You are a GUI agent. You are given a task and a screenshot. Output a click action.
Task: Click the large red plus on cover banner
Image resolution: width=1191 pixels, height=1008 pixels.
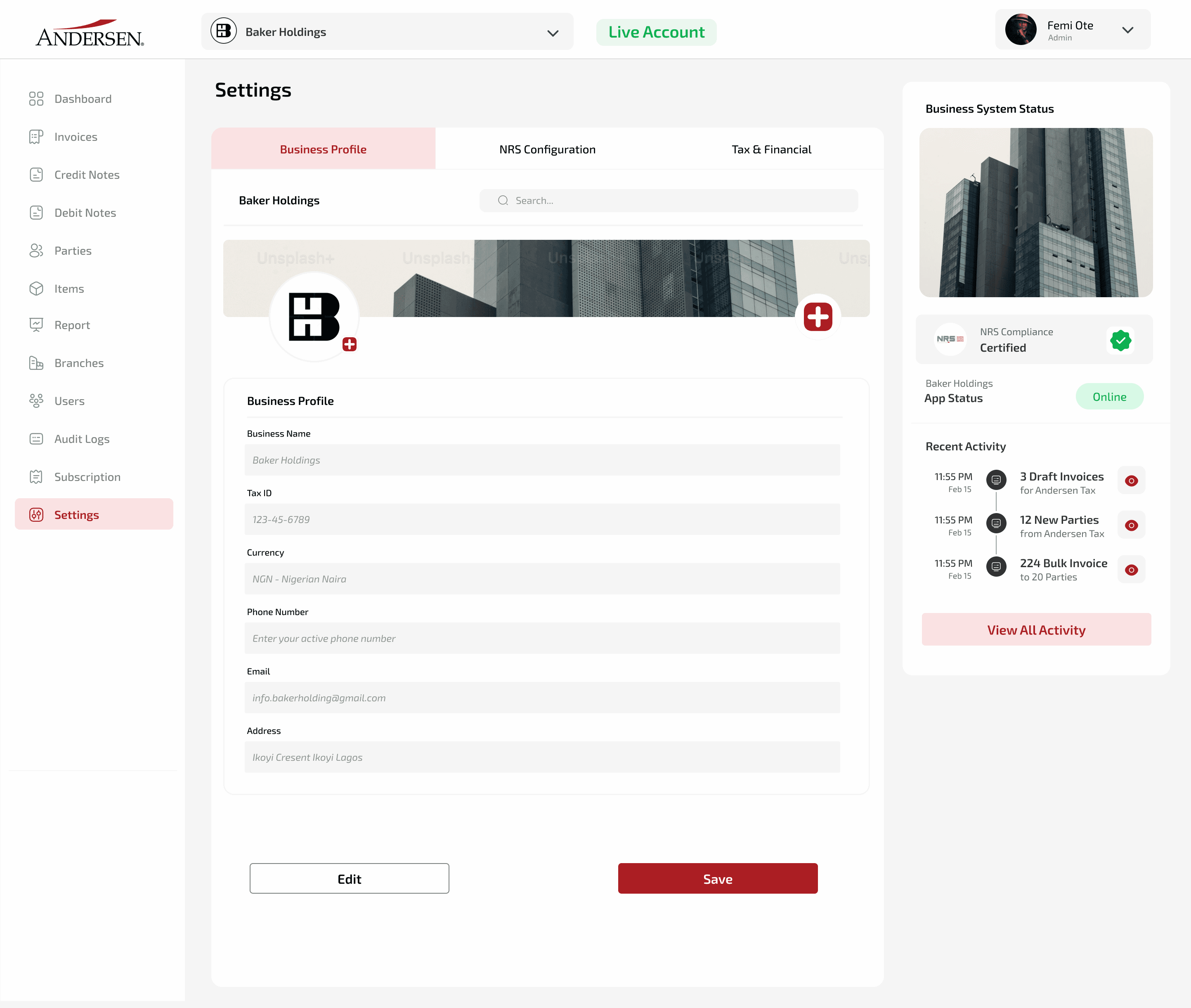(x=818, y=317)
